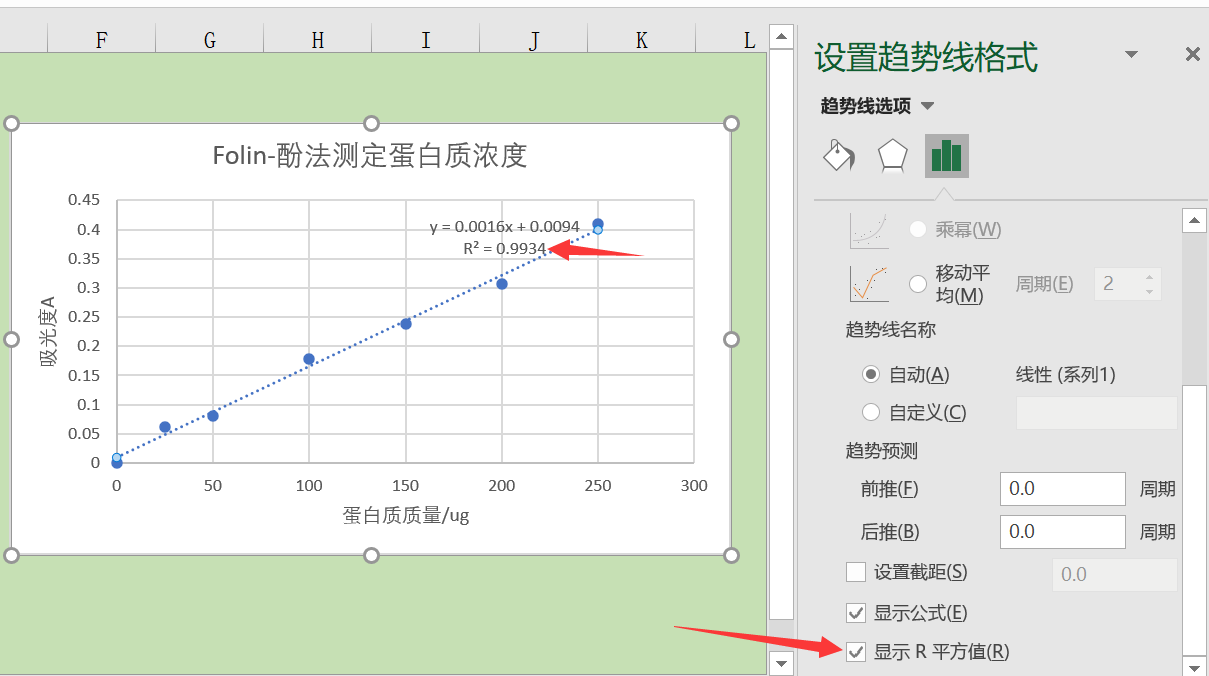Click the moving average trendline icon
1209x676 pixels.
click(869, 284)
